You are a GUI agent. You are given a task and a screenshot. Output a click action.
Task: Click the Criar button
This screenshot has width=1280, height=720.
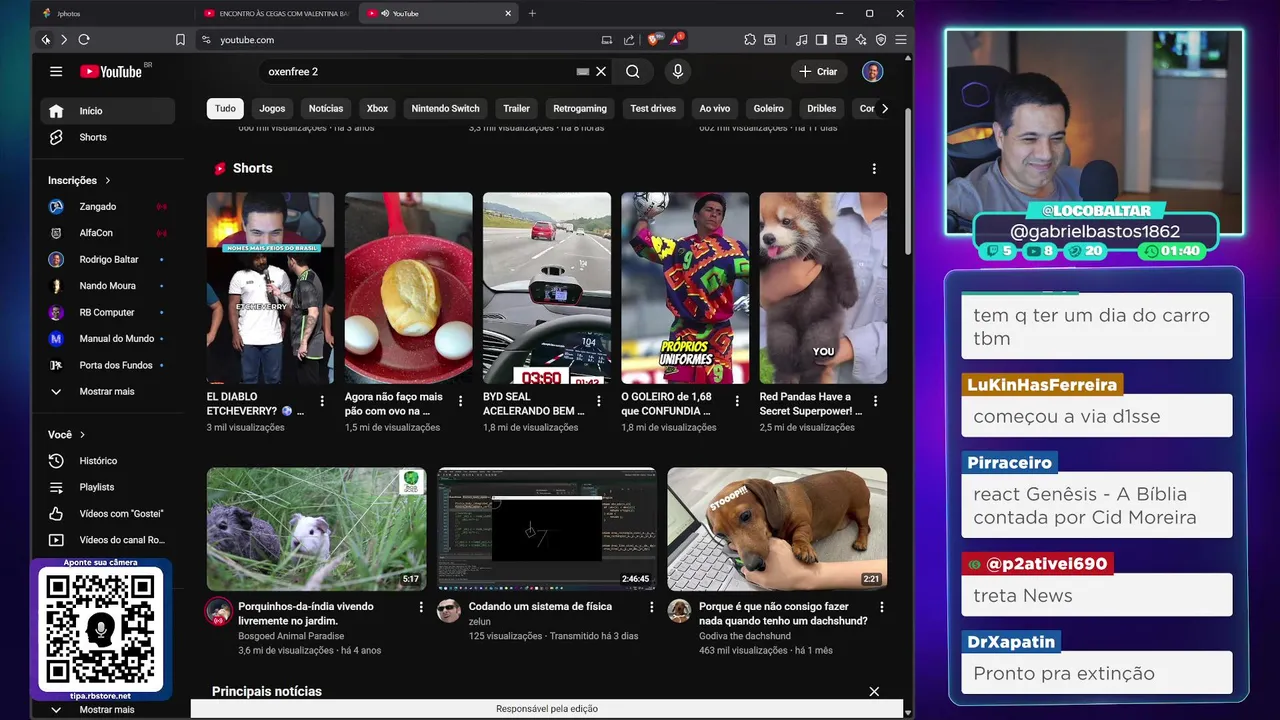click(819, 72)
